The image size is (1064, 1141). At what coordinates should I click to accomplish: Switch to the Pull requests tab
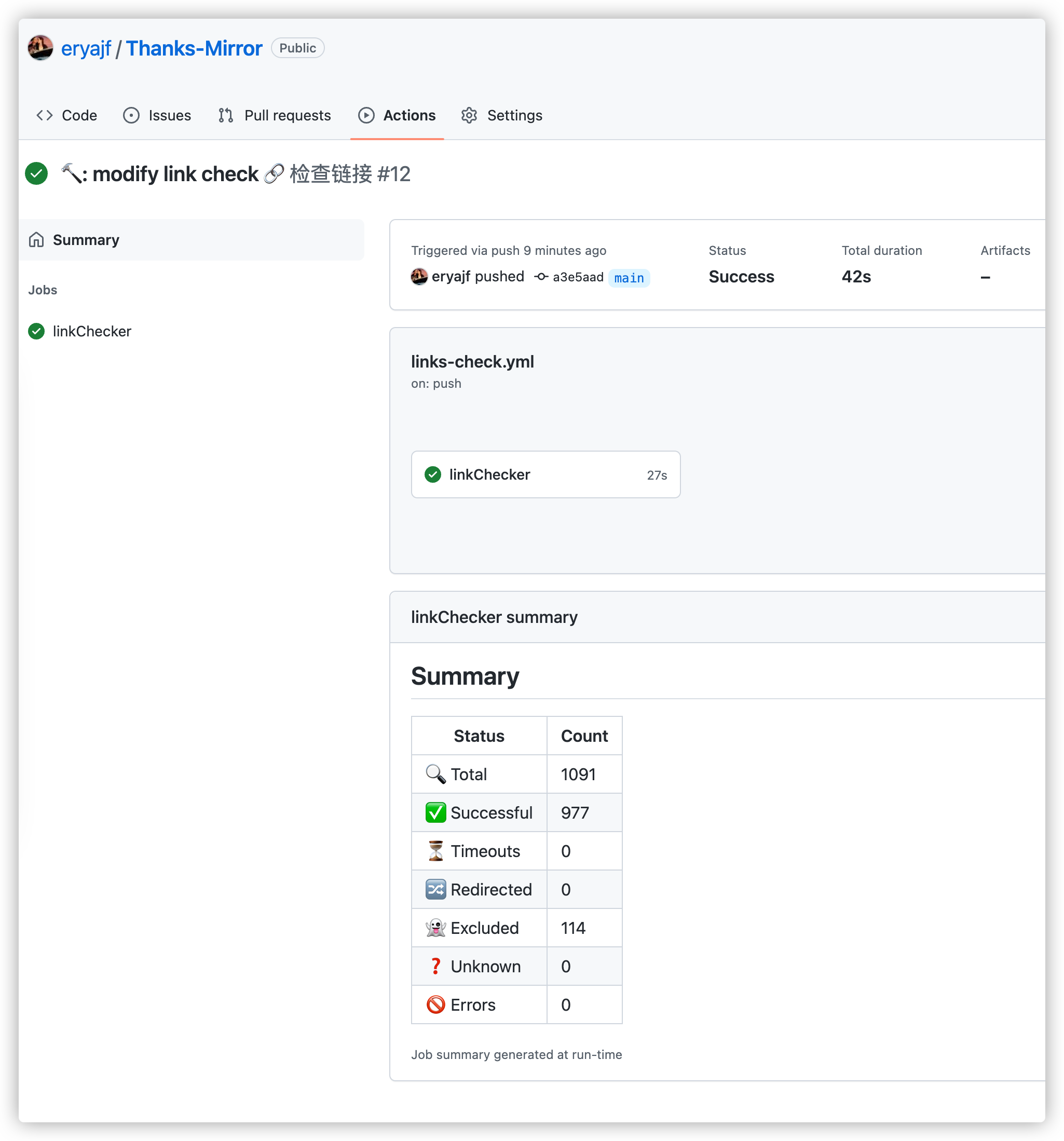(275, 115)
